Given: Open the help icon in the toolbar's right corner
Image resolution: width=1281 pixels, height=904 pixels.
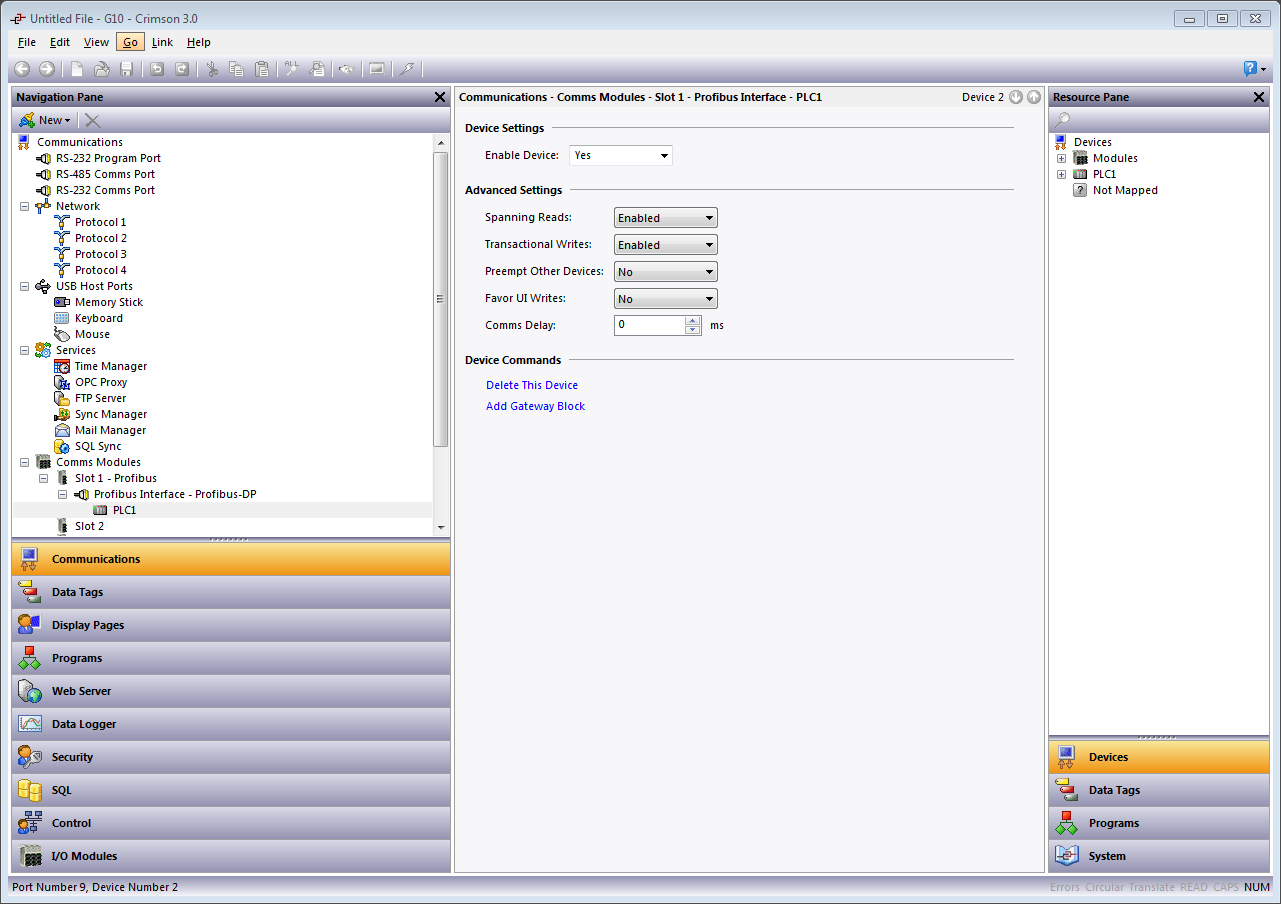Looking at the screenshot, I should pos(1251,69).
